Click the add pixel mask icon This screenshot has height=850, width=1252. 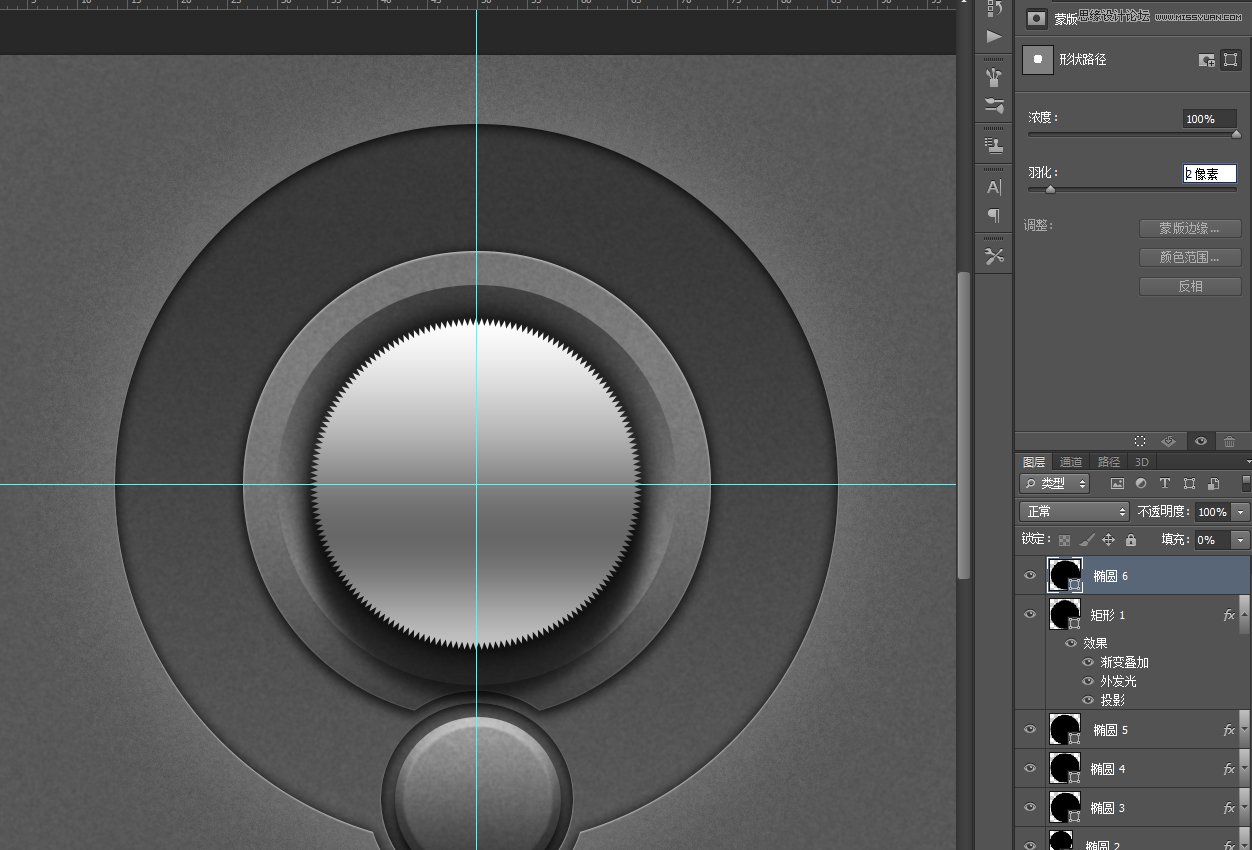(1206, 60)
